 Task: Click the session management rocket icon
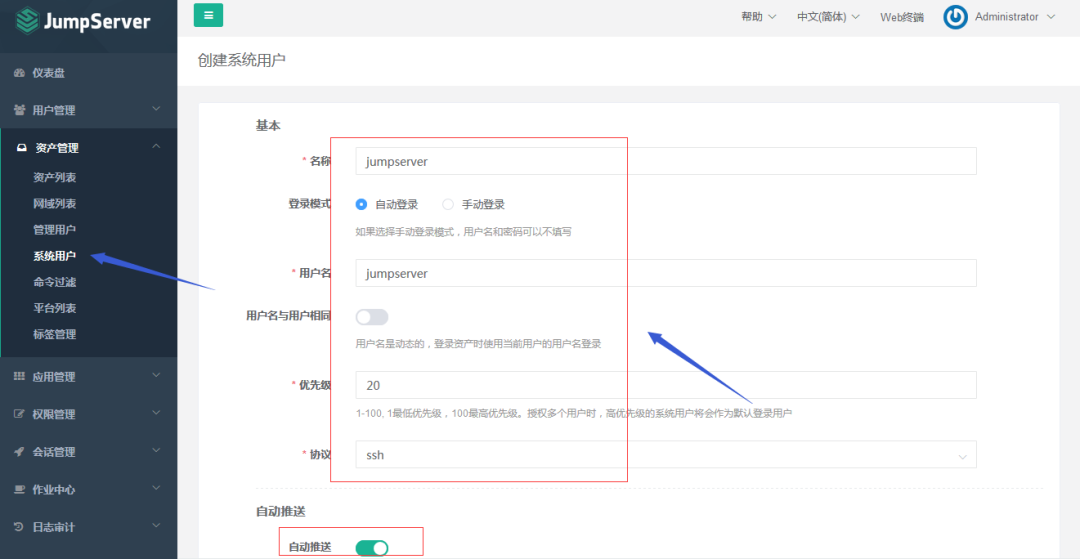pos(19,452)
